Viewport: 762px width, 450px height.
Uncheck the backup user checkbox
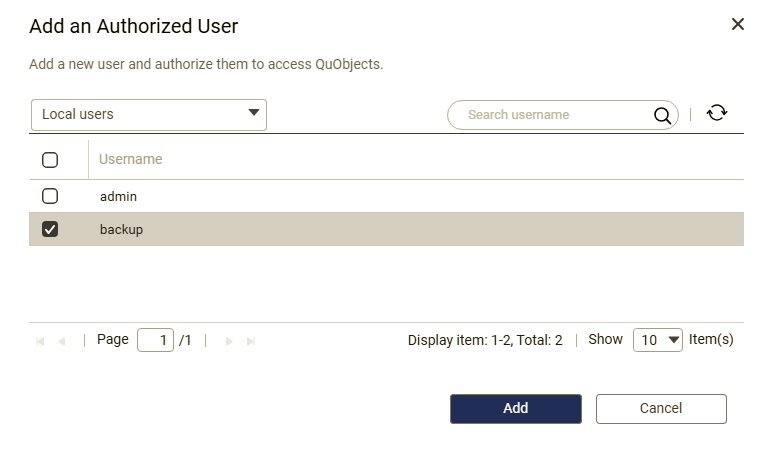pos(50,229)
